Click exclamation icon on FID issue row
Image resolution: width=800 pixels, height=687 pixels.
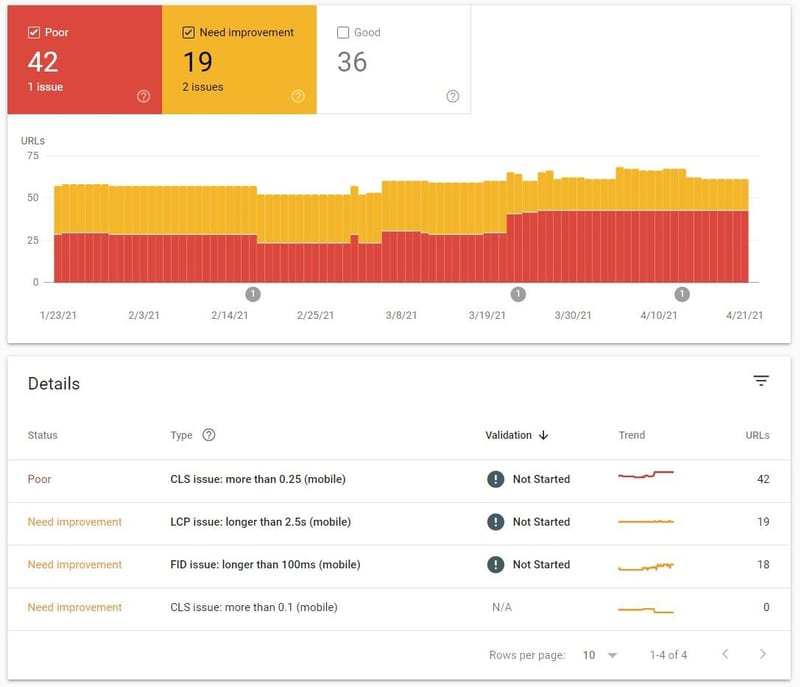(x=495, y=565)
